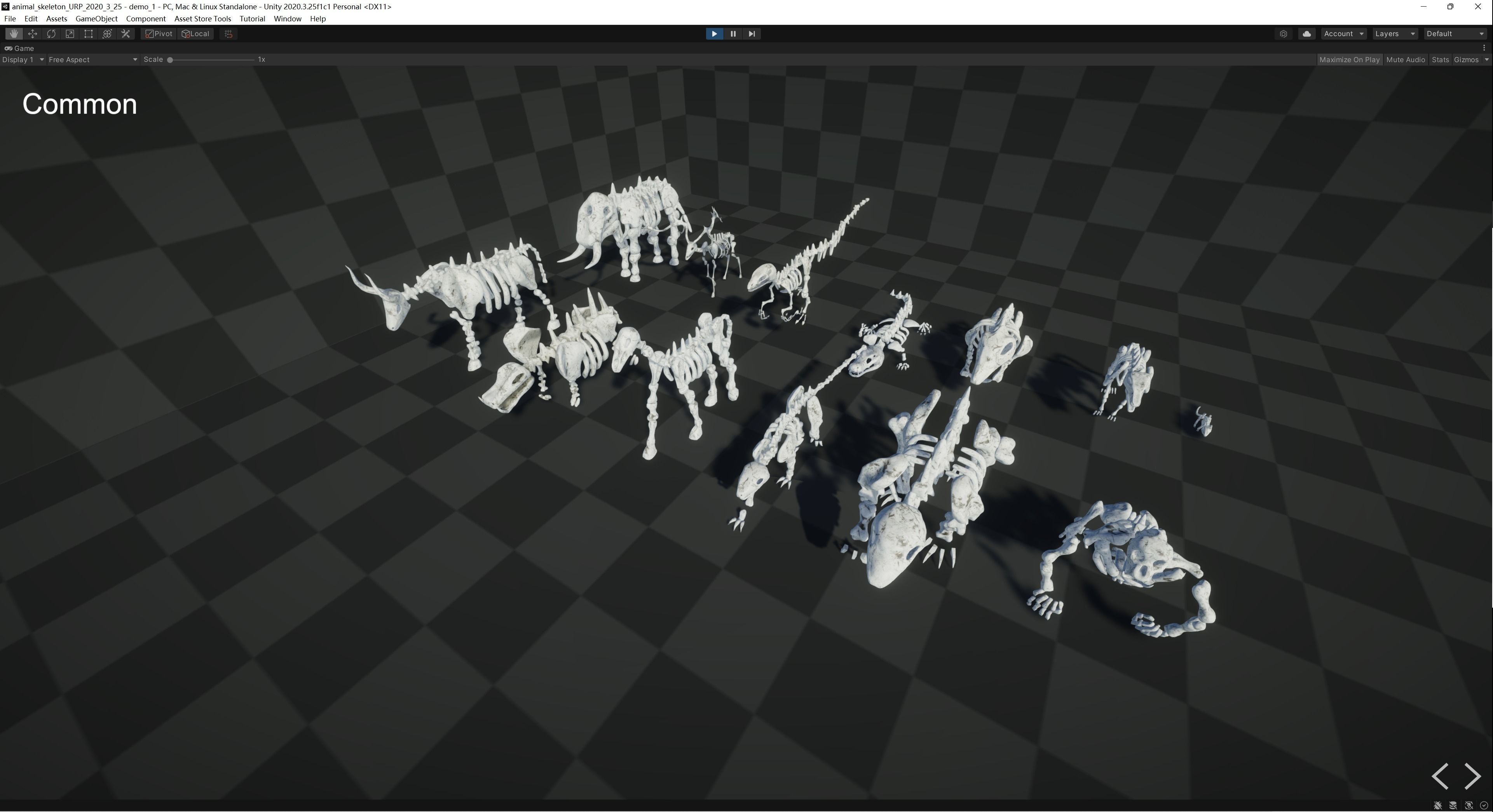Open the Assets menu
The width and height of the screenshot is (1493, 812).
56,19
